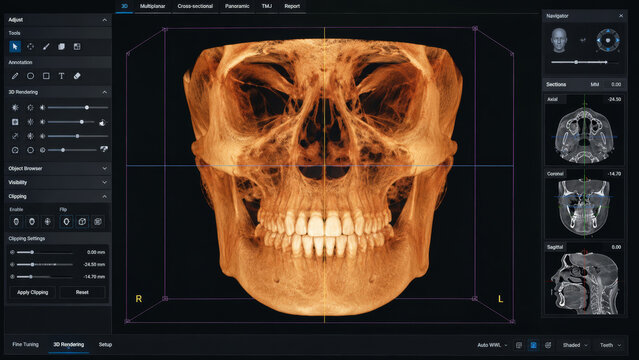The height and width of the screenshot is (360, 639).
Task: Click the diagonal arrows icon in third rendering row
Action: (15, 136)
